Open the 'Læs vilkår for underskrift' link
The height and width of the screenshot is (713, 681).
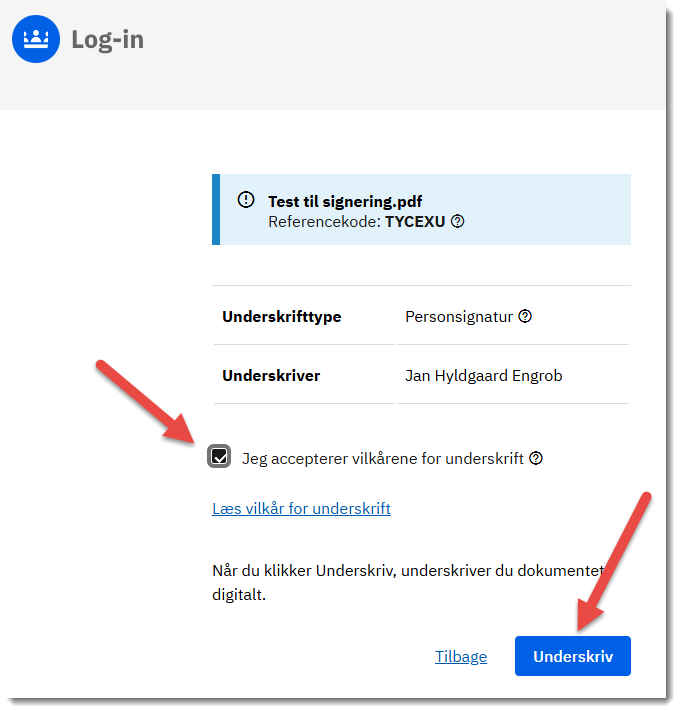pyautogui.click(x=301, y=508)
